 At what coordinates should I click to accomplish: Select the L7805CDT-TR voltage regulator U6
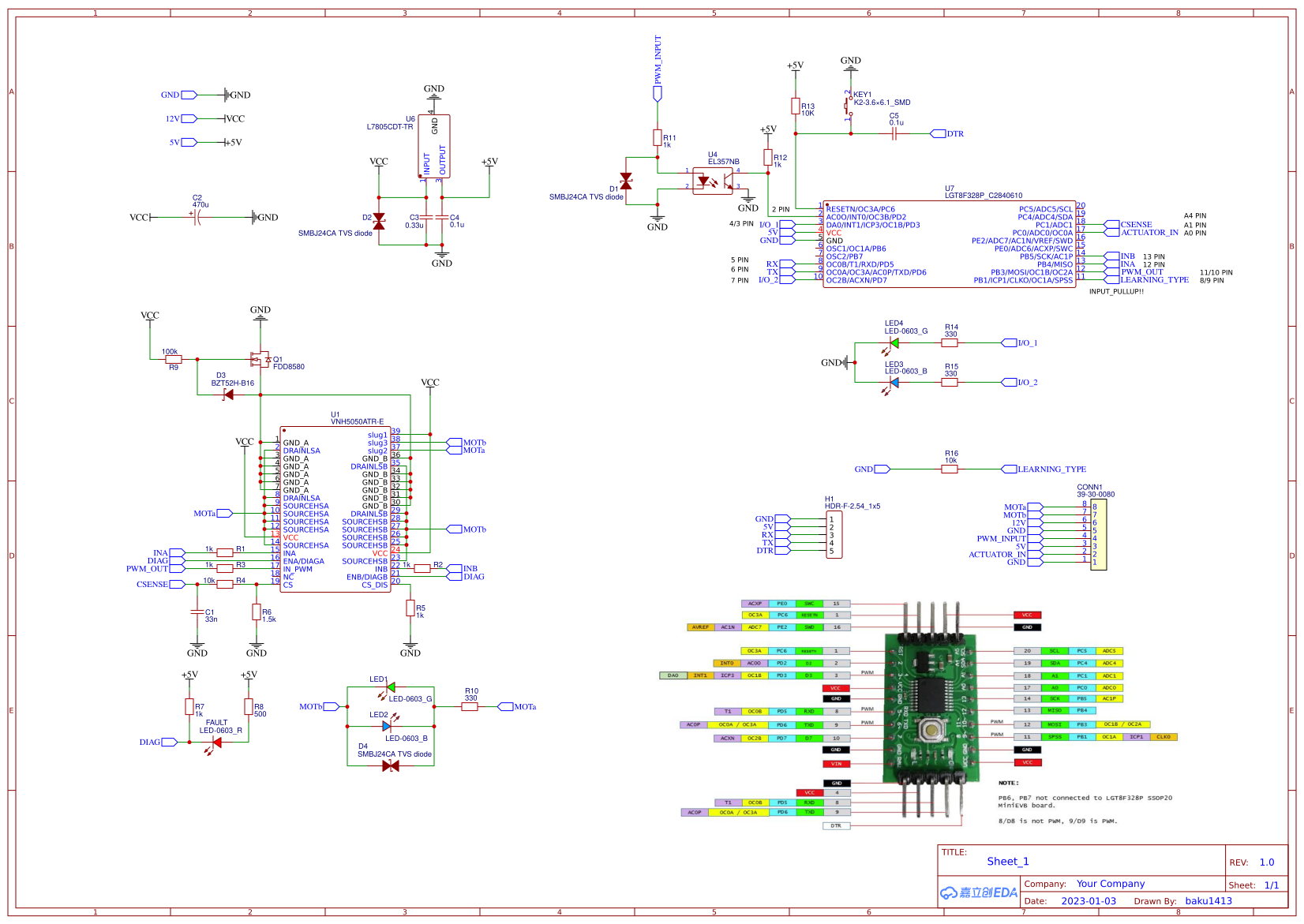434,146
